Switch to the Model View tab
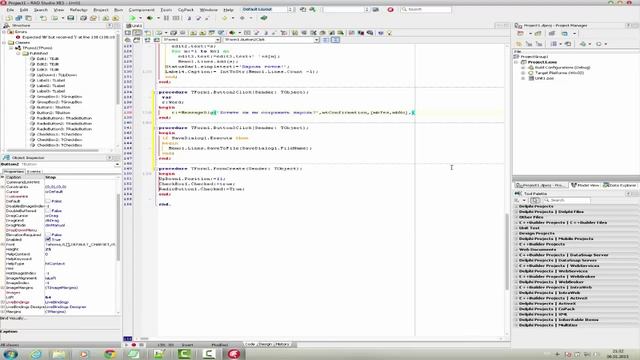 pos(585,185)
